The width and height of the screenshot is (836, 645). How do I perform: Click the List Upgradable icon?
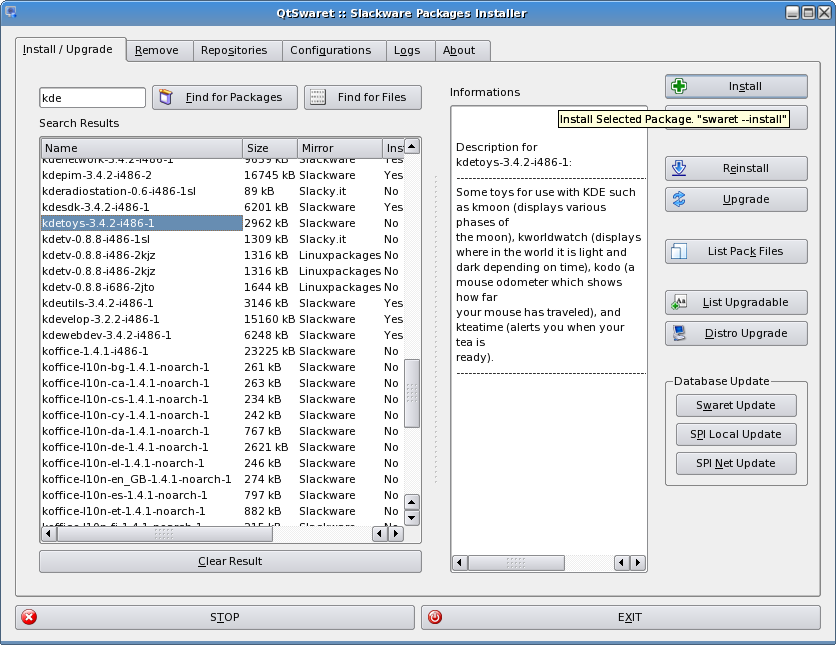click(x=679, y=302)
